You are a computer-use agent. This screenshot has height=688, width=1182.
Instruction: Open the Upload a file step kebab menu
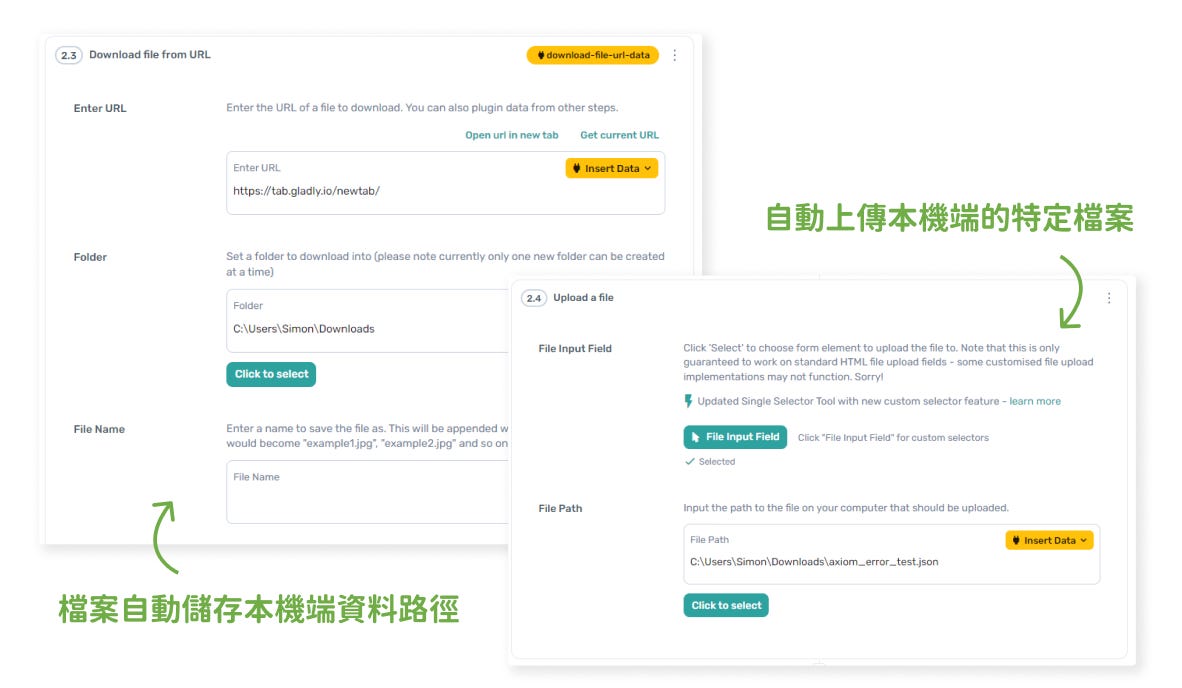click(1109, 298)
